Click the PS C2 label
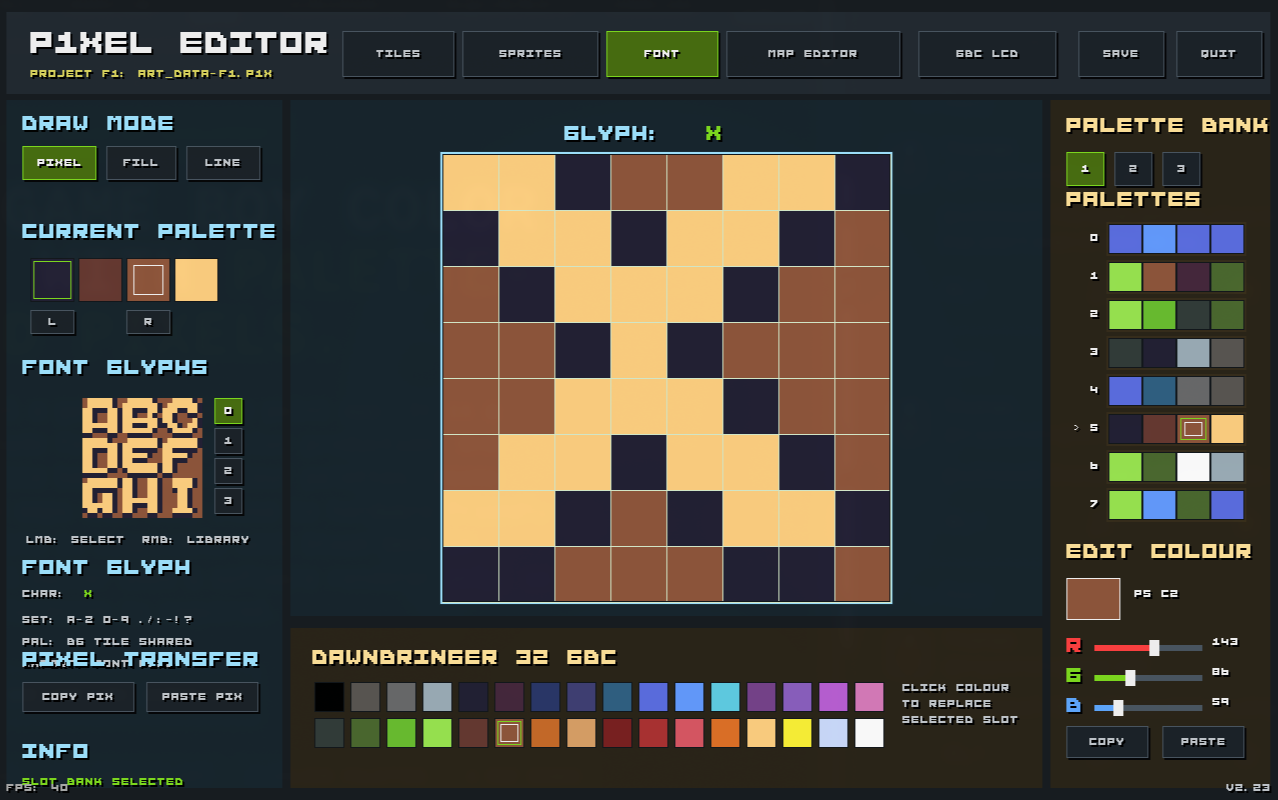The height and width of the screenshot is (800, 1278). click(x=1155, y=594)
